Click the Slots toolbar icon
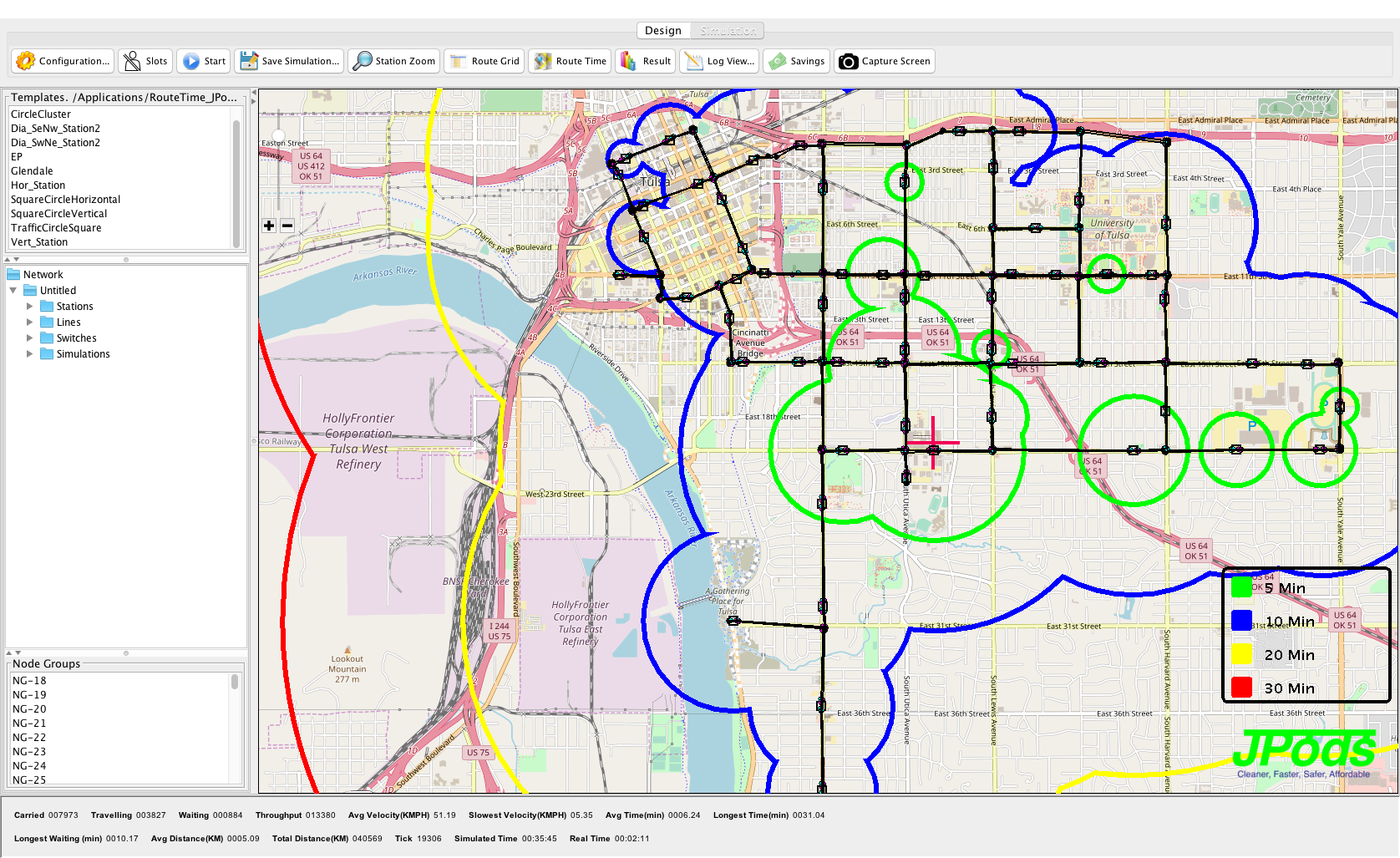 (132, 61)
